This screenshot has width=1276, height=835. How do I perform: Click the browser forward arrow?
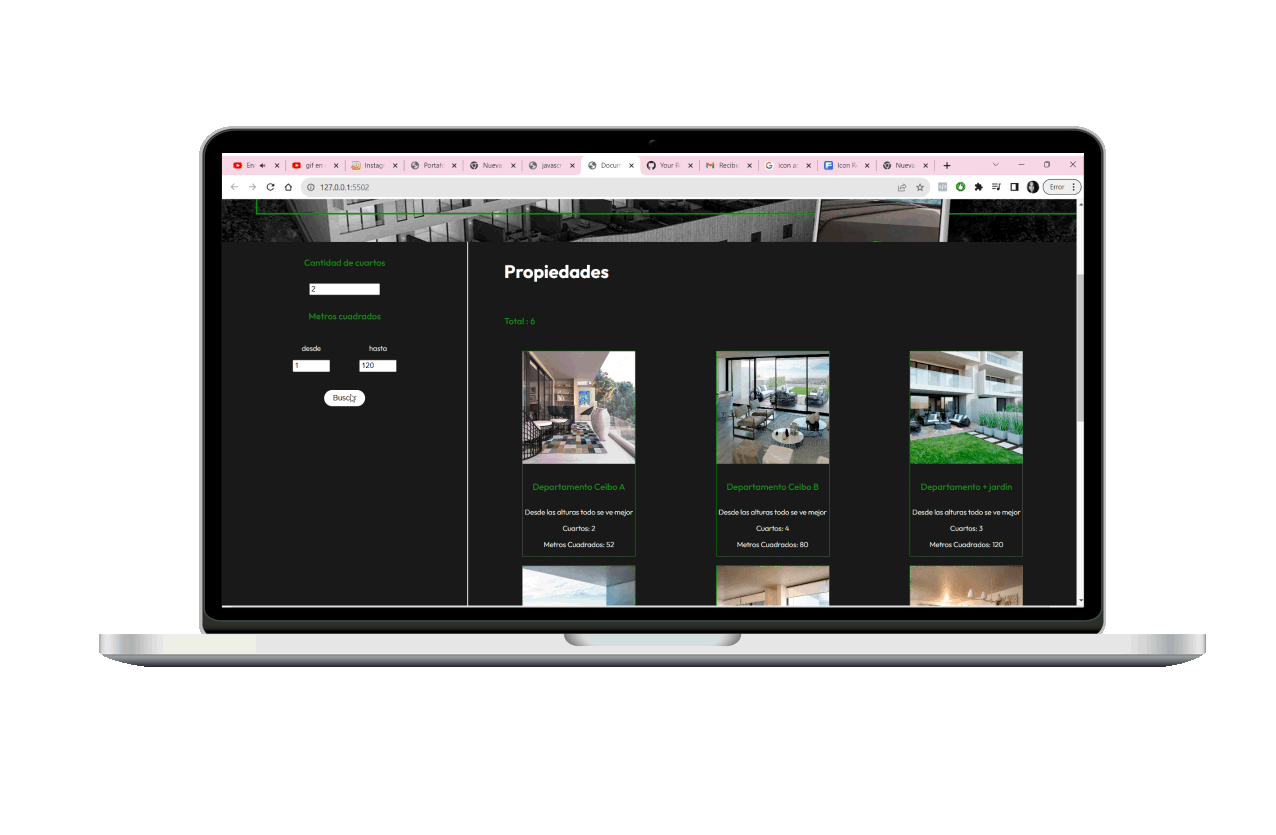[x=252, y=187]
